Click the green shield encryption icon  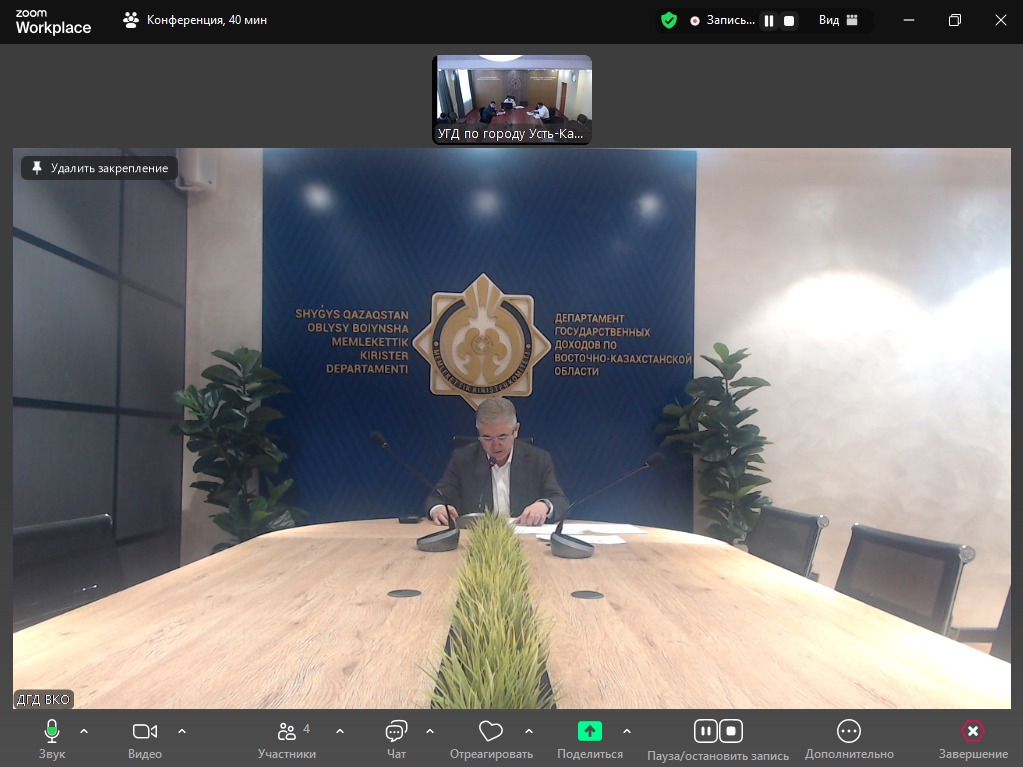click(x=669, y=20)
